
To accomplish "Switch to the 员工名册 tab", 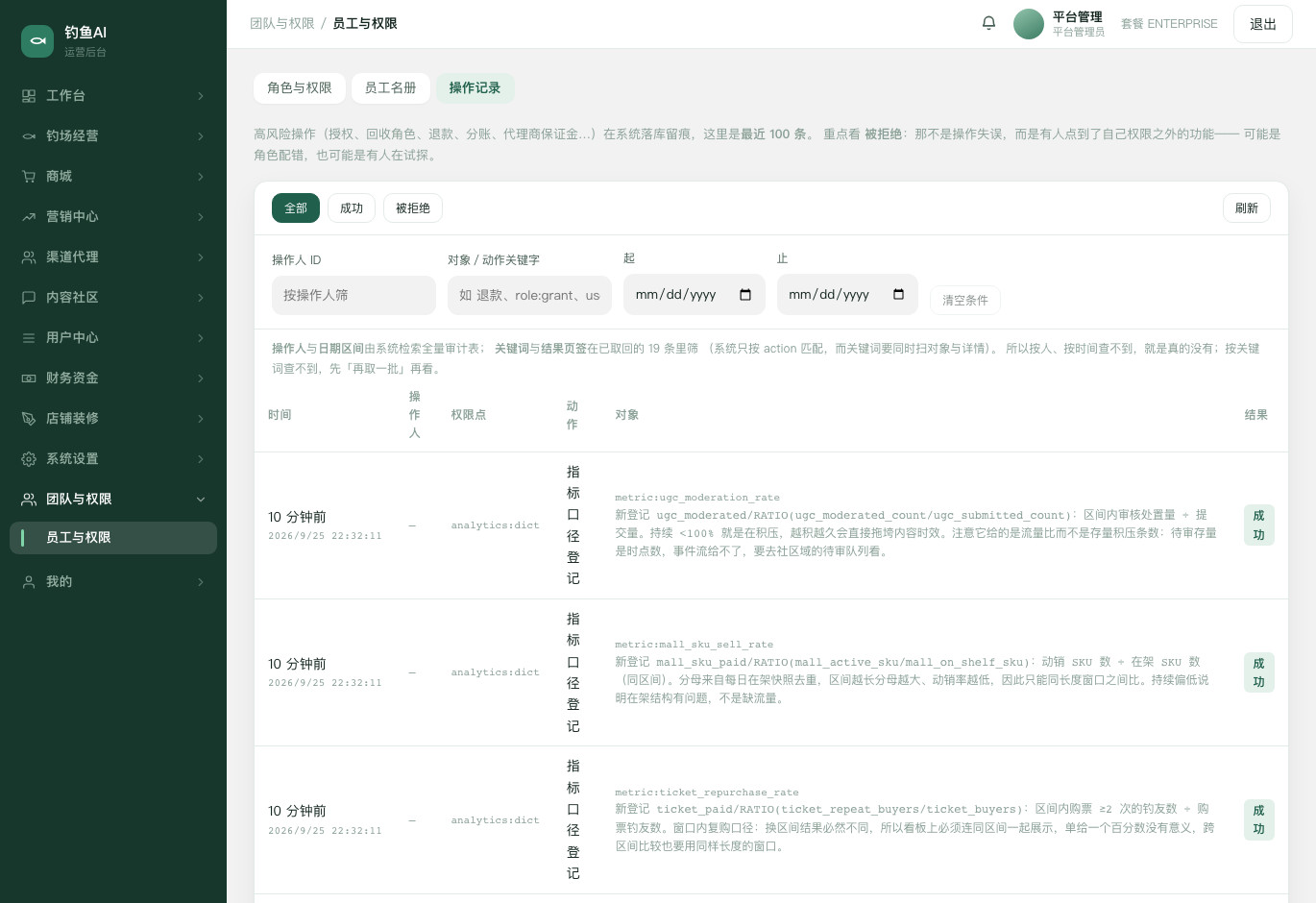I will click(x=391, y=88).
